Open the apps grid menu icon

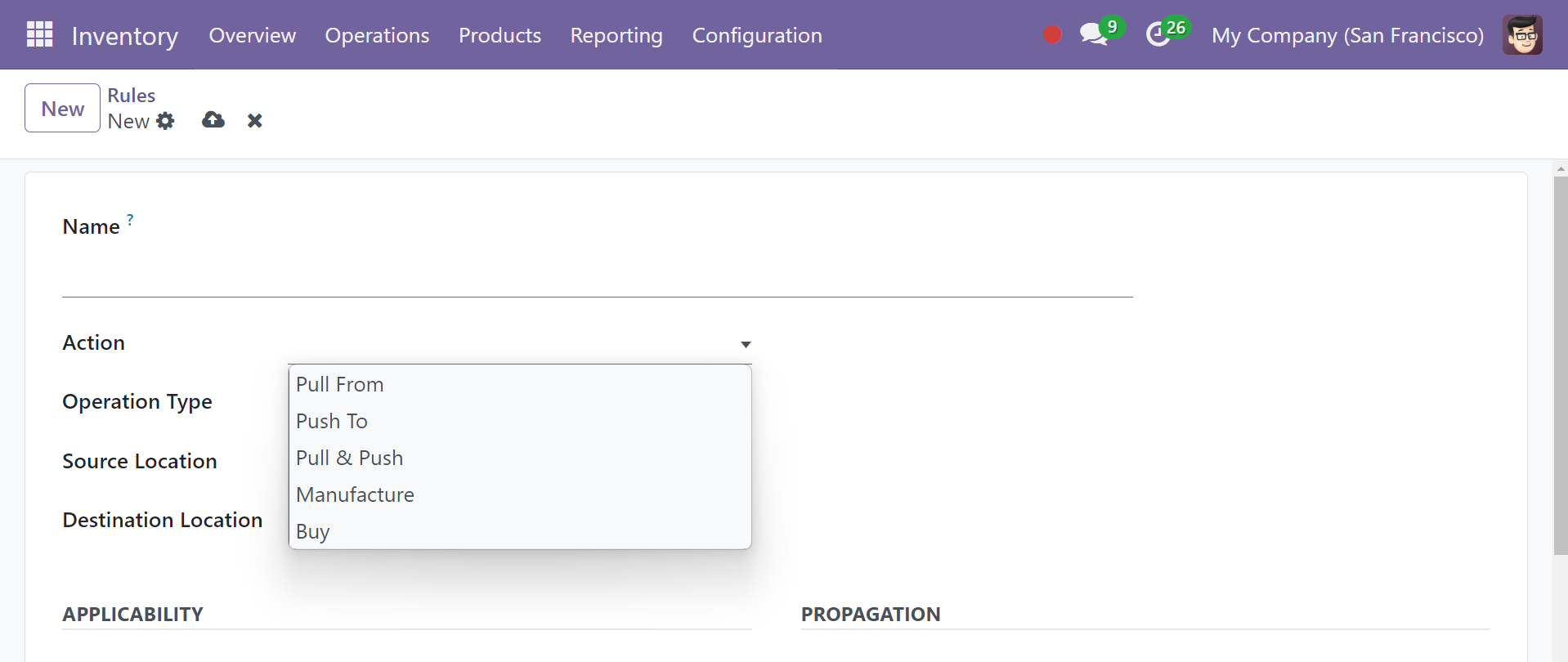[x=39, y=34]
